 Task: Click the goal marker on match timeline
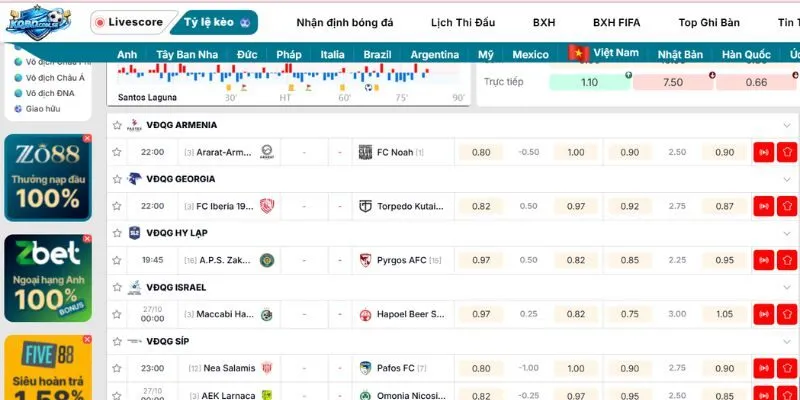368,88
